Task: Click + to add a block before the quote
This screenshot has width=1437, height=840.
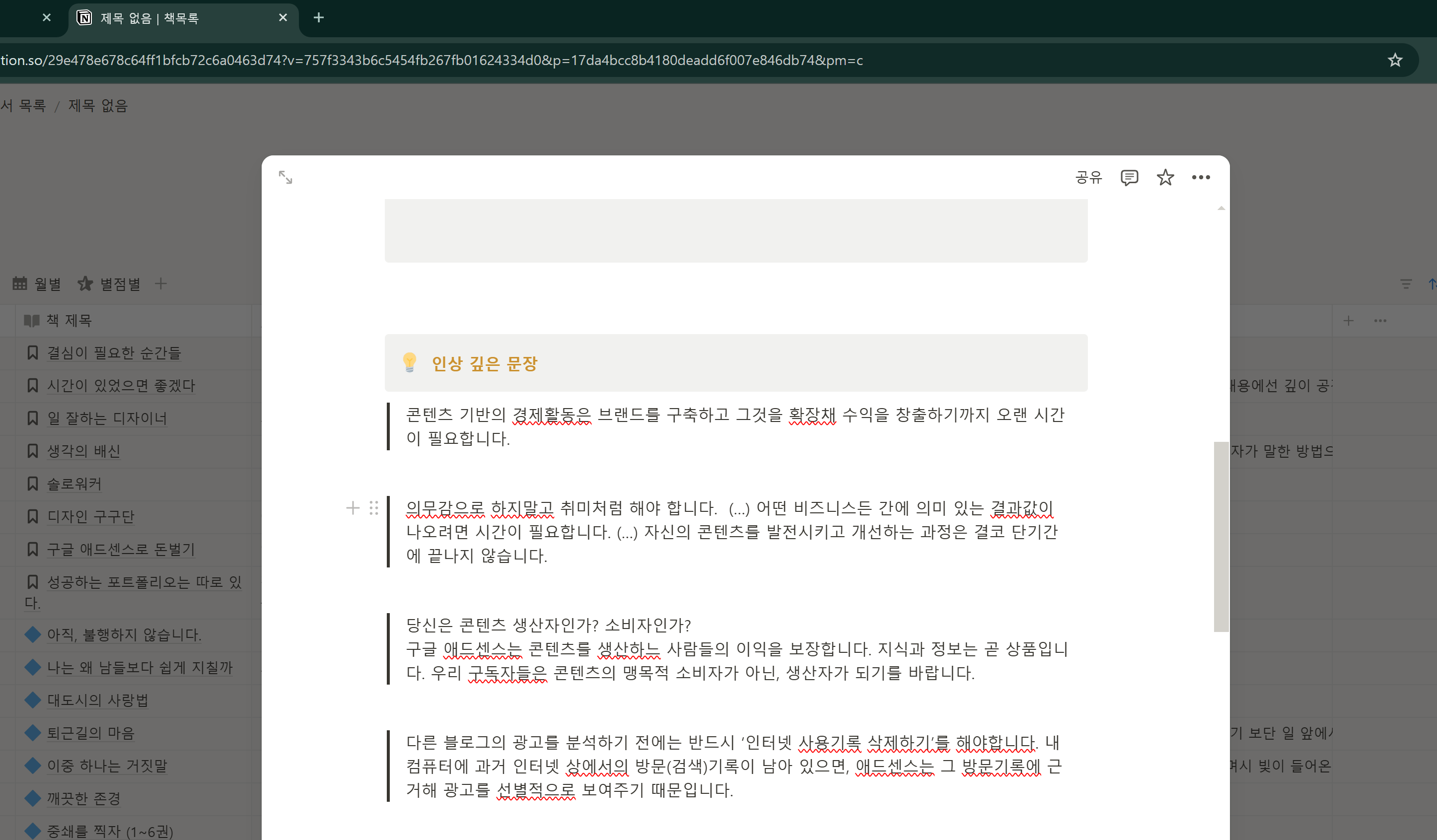Action: tap(353, 507)
